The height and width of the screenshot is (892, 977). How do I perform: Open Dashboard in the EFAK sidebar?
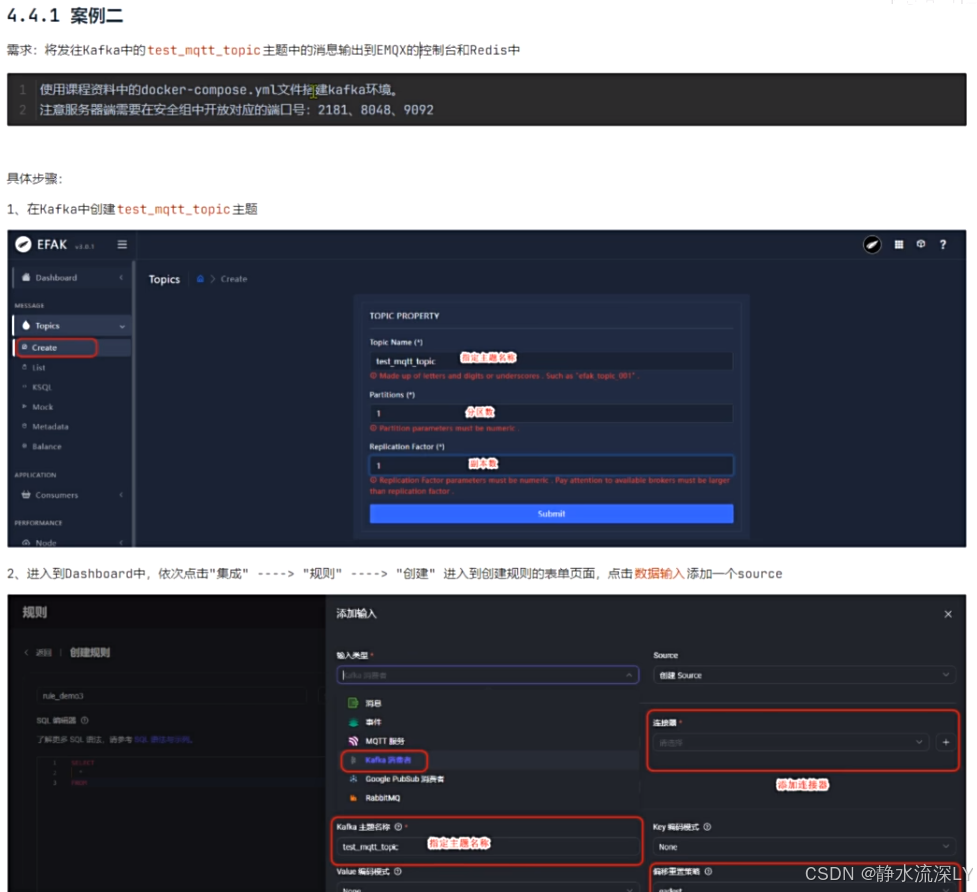pos(70,278)
